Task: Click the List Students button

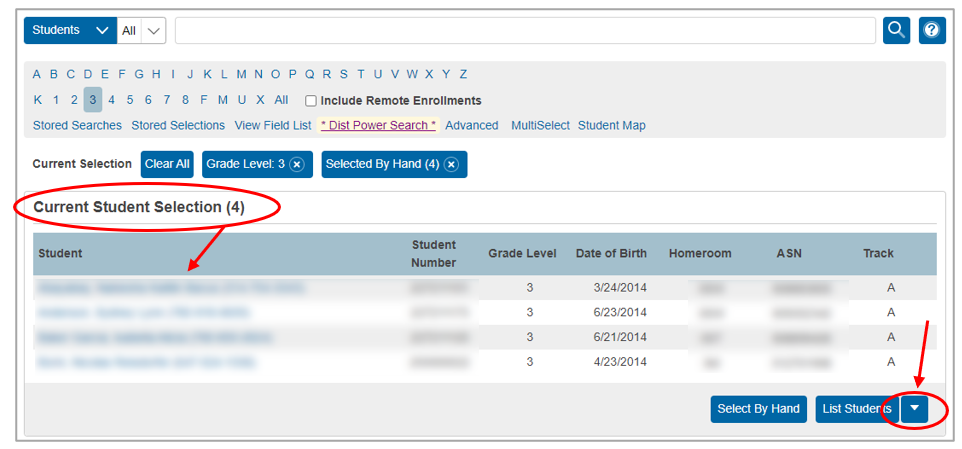Action: tap(856, 409)
